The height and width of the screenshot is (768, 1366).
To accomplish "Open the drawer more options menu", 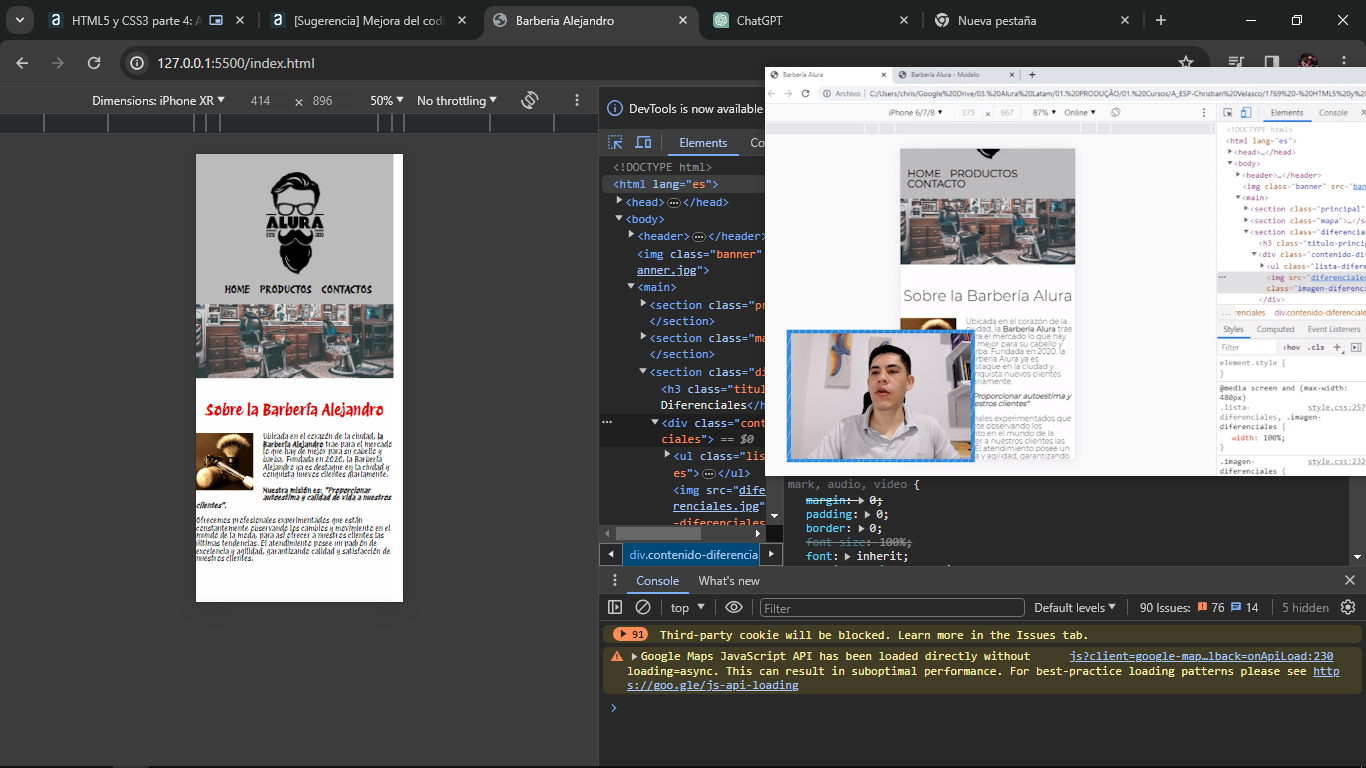I will [614, 581].
